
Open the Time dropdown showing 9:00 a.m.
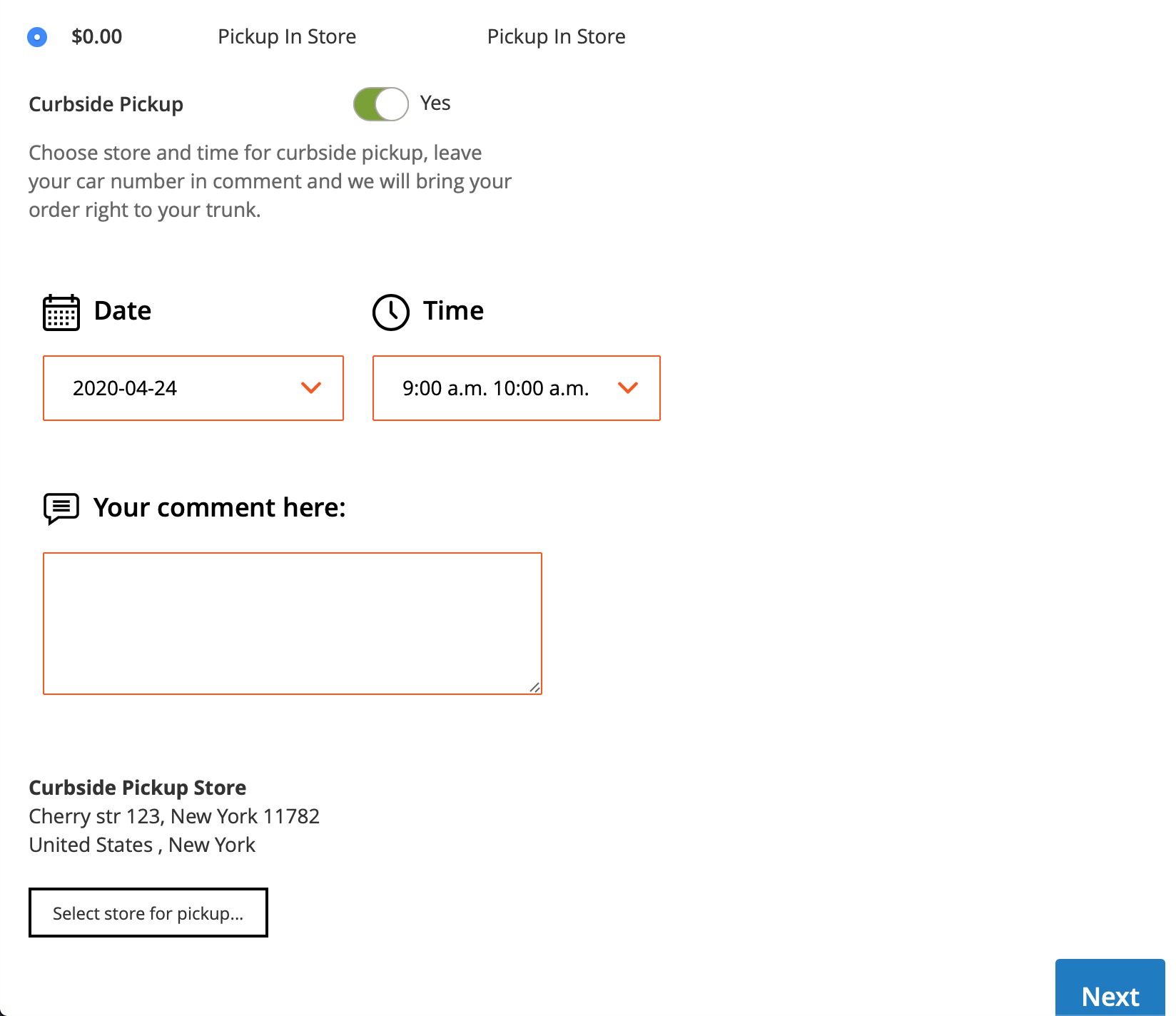point(517,388)
